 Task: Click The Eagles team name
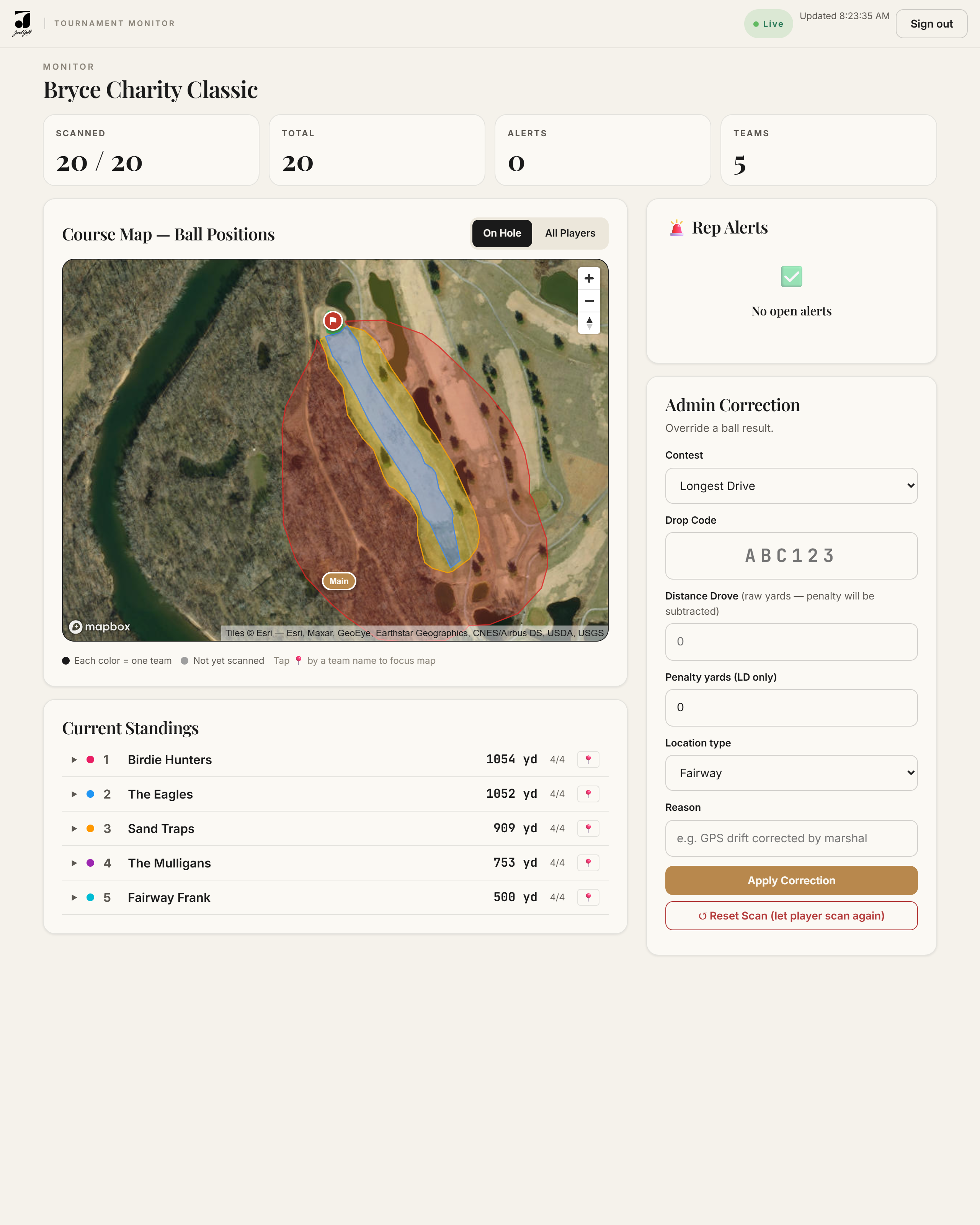point(160,794)
